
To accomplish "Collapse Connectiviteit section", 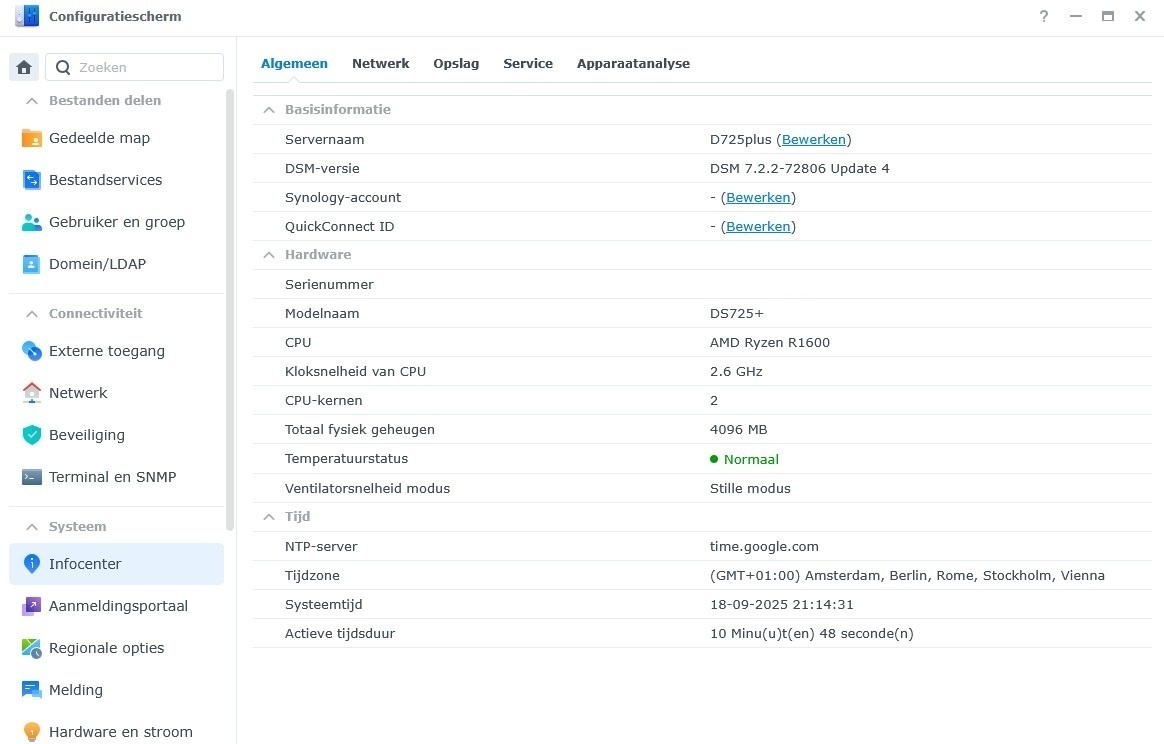I will (31, 314).
